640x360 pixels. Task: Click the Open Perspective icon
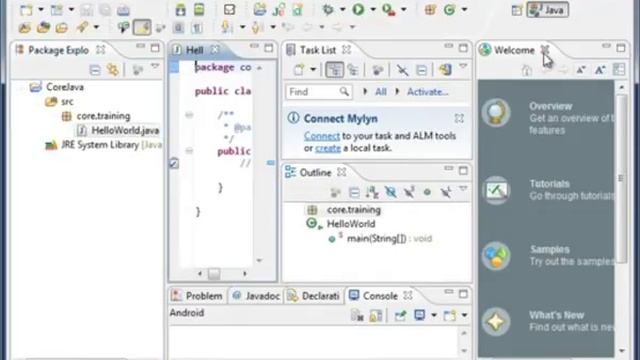[x=517, y=10]
